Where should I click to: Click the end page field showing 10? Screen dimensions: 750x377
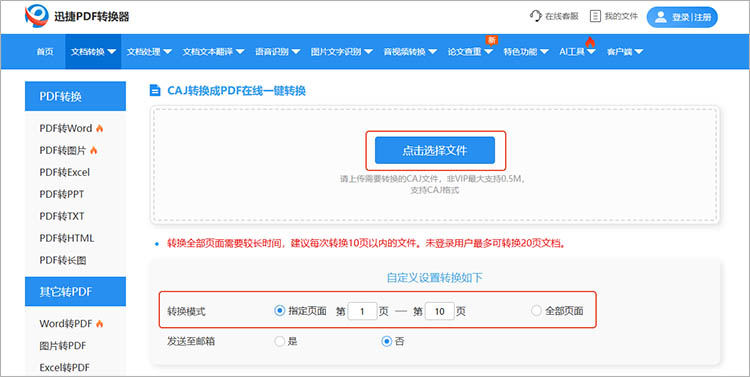pyautogui.click(x=440, y=311)
